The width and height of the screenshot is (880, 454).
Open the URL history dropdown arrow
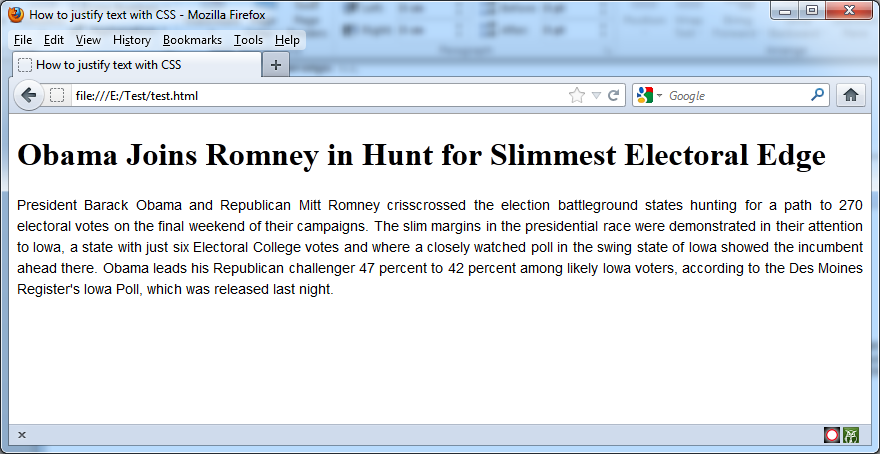pos(597,96)
